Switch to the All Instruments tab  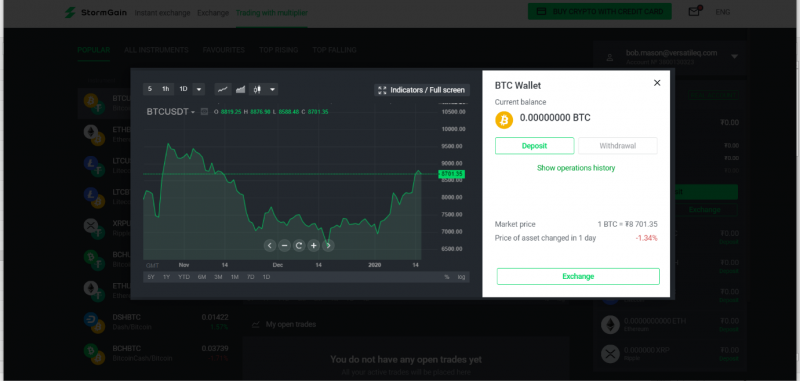tap(156, 50)
